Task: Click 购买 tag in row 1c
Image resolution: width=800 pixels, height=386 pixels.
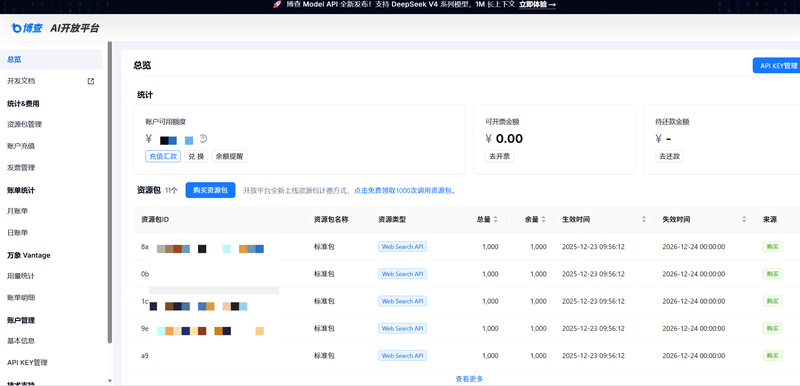Action: (772, 301)
